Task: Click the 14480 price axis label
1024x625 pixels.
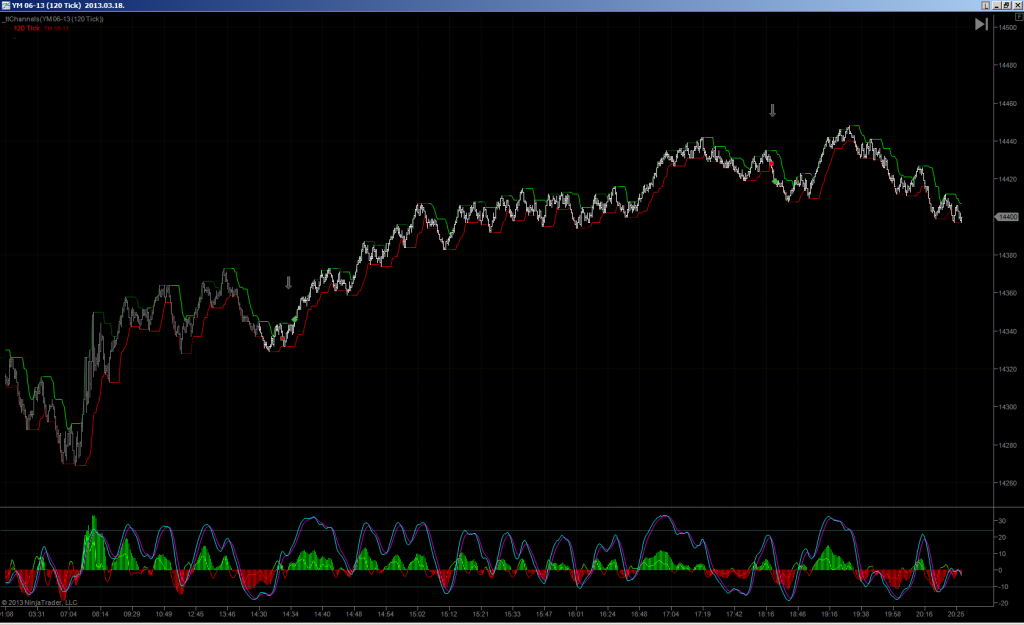Action: 1007,65
